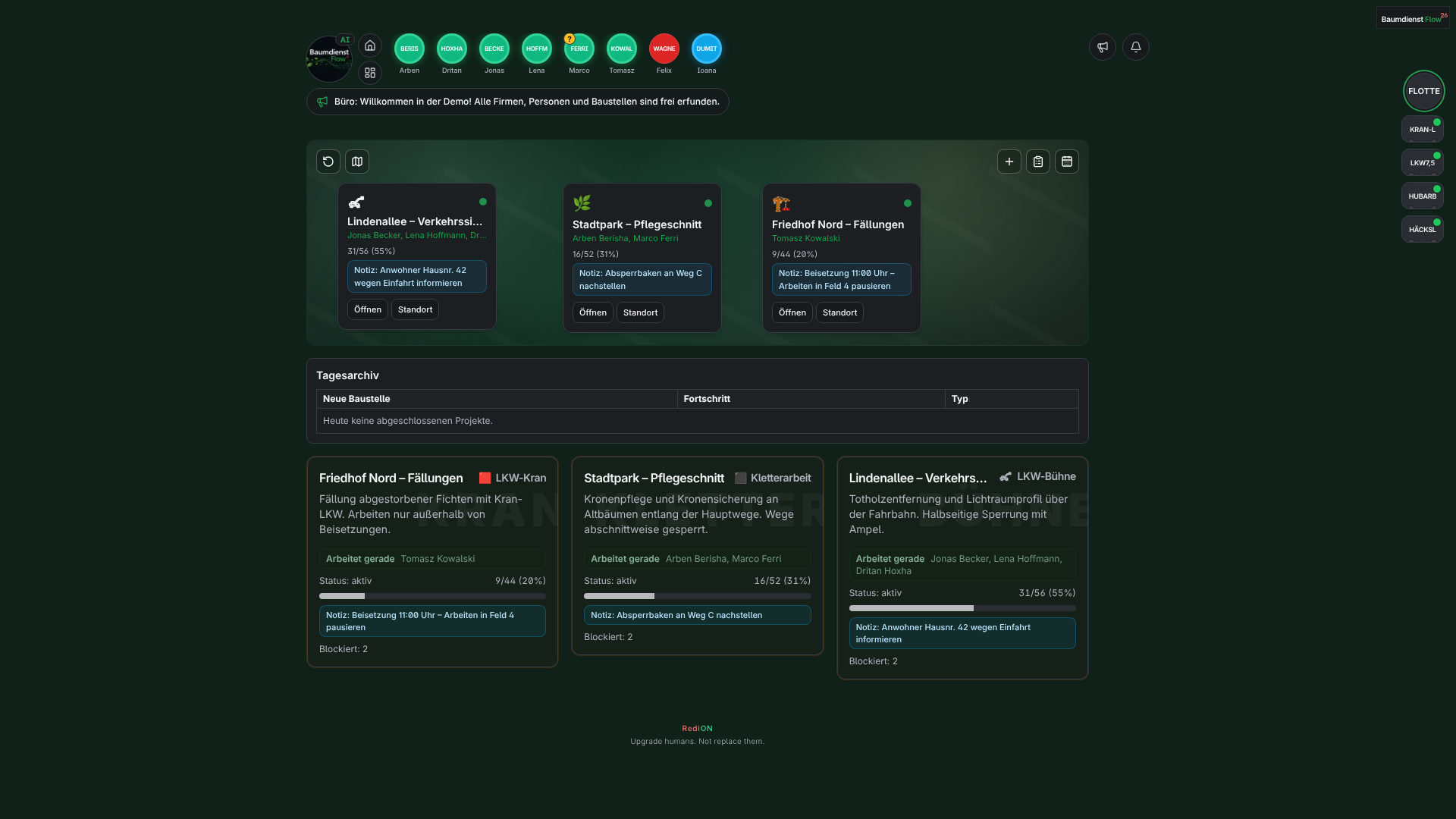Click the refresh icon in project panel
1456x819 pixels.
point(328,162)
